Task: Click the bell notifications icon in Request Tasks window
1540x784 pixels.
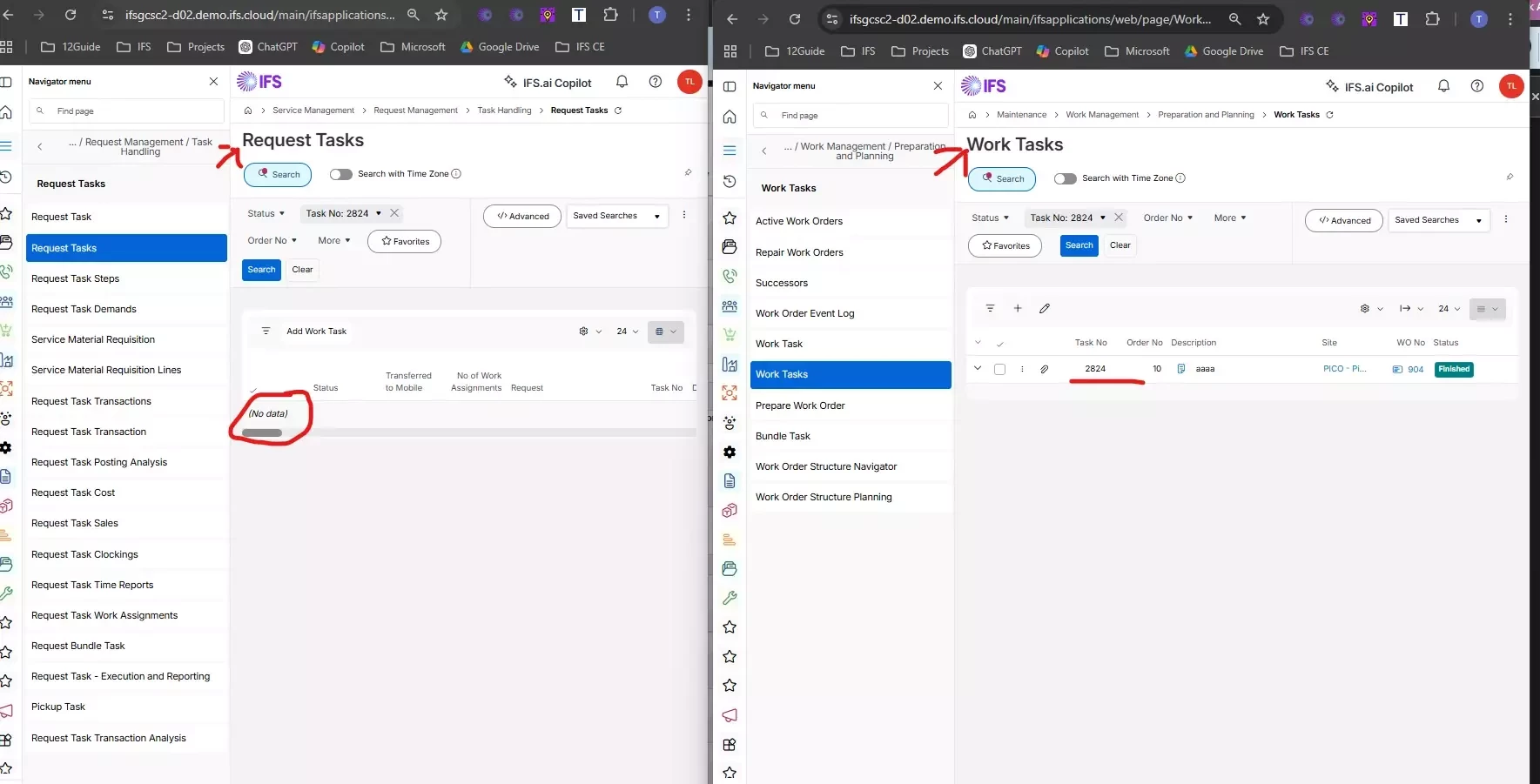Action: click(x=622, y=82)
